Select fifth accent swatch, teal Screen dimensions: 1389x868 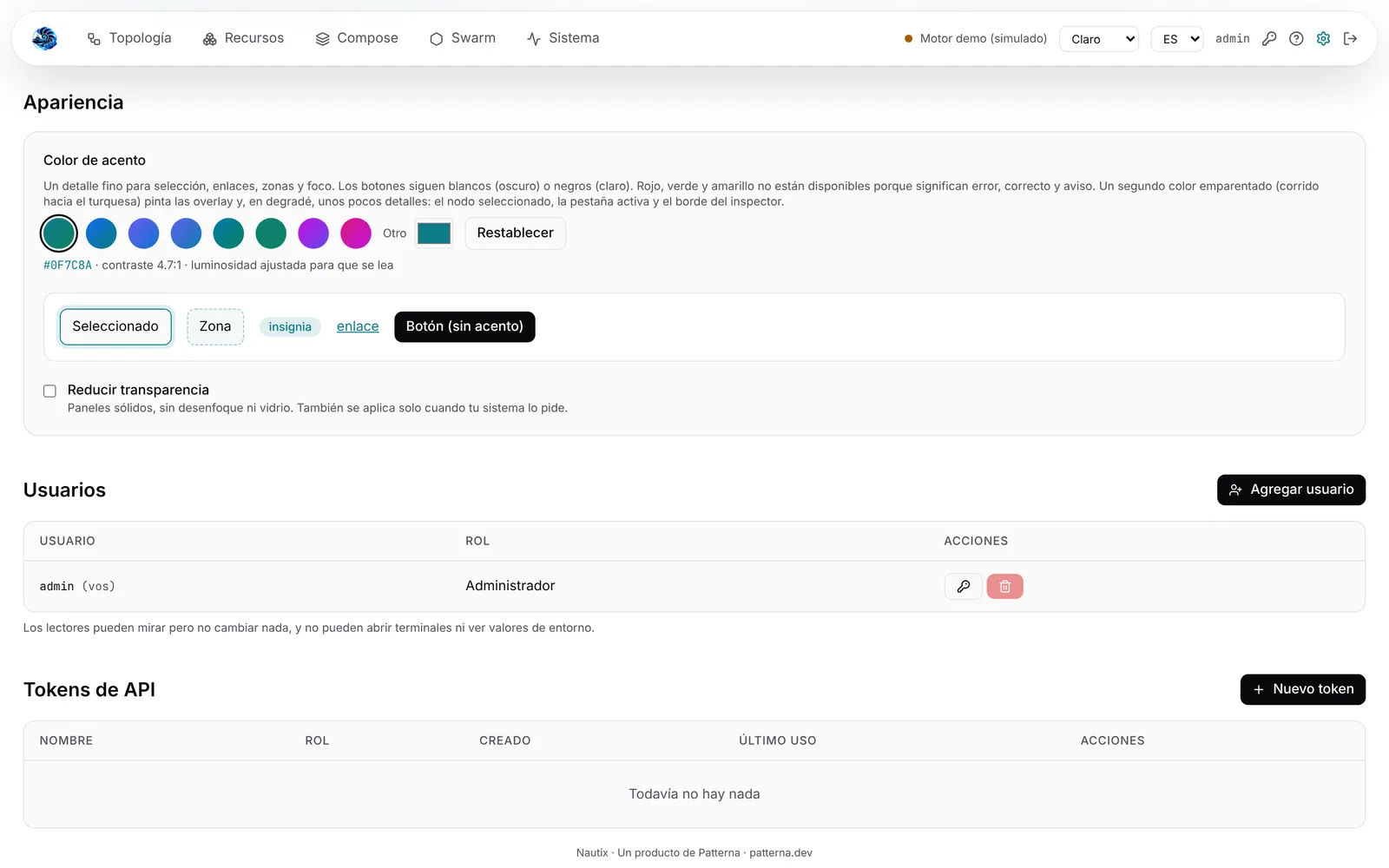click(x=228, y=233)
